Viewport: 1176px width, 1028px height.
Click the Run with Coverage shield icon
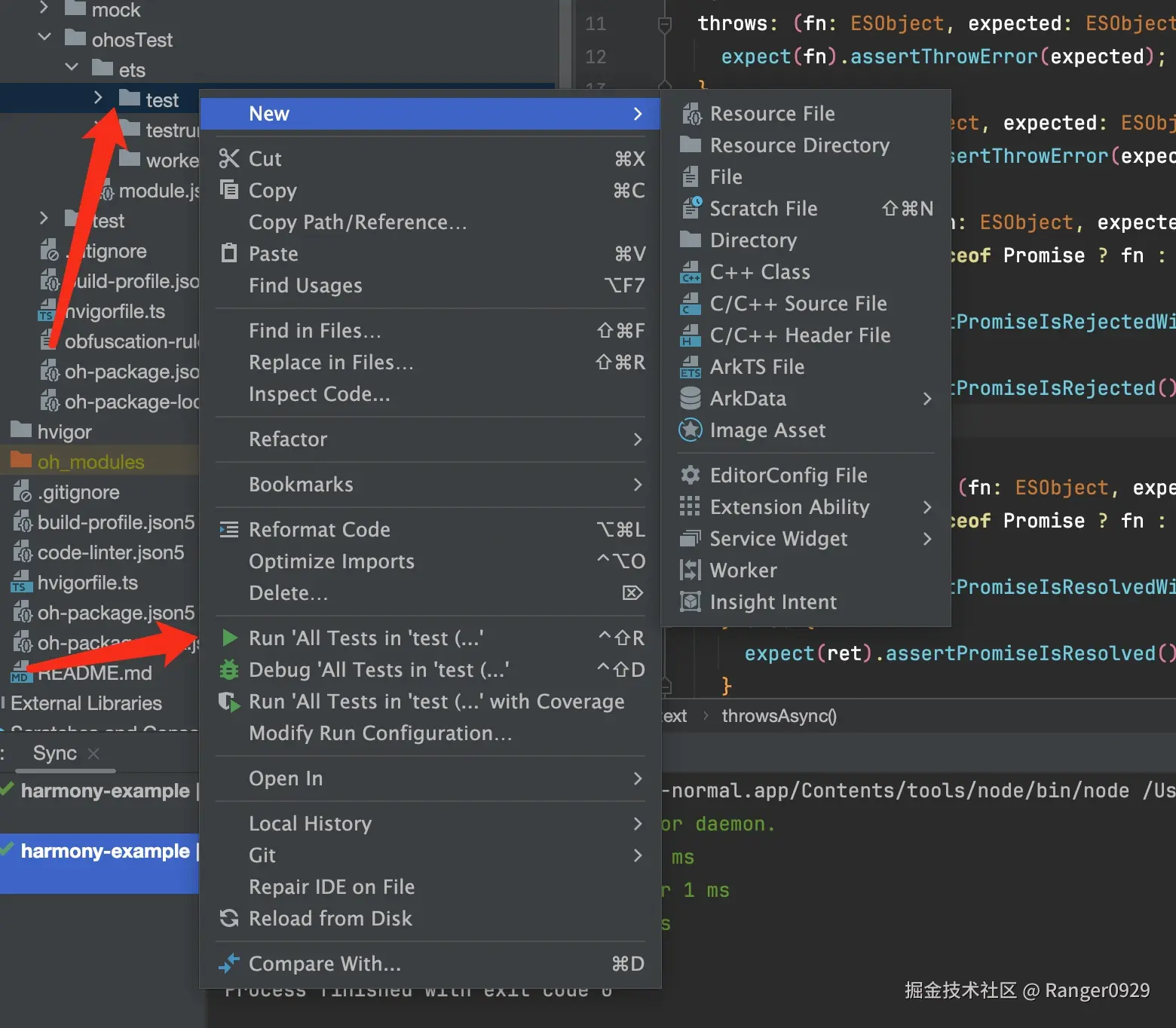(230, 702)
